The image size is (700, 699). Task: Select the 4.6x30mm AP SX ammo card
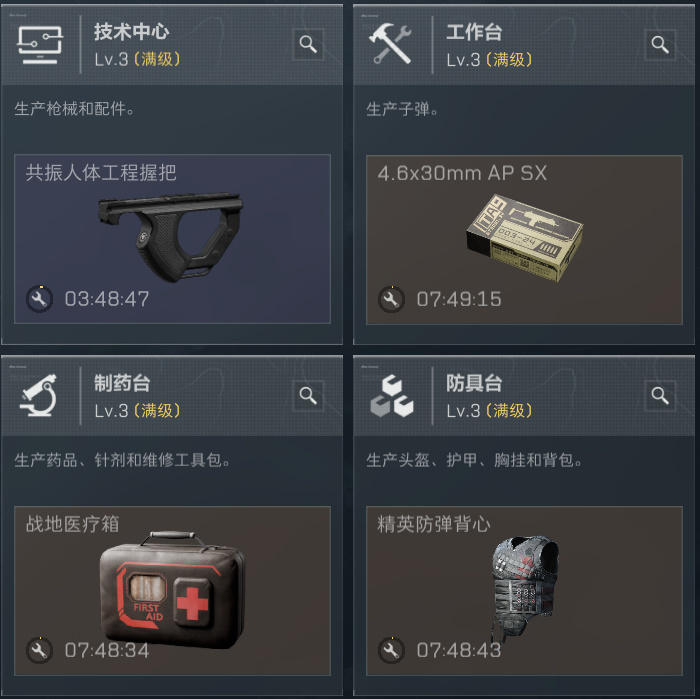[524, 240]
